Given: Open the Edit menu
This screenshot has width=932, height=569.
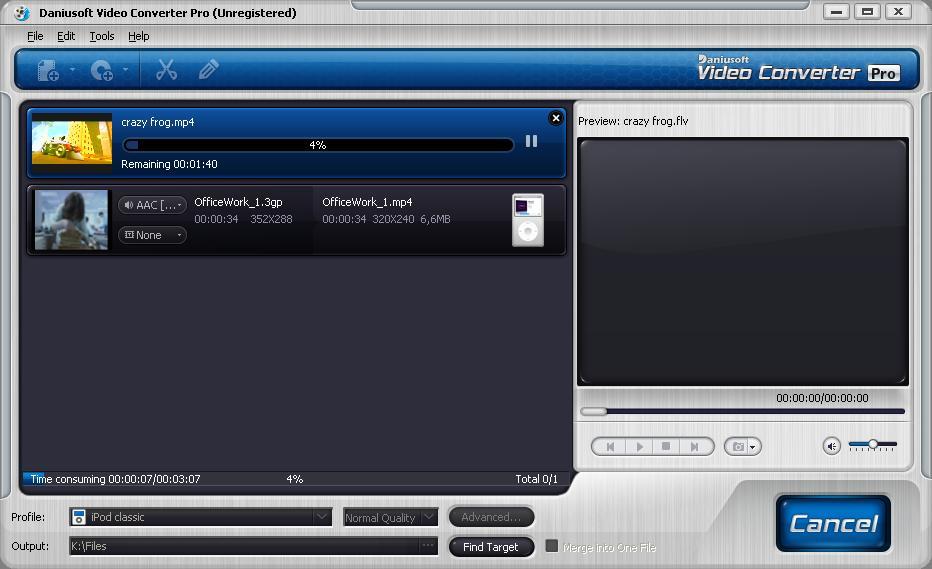Looking at the screenshot, I should (x=66, y=36).
